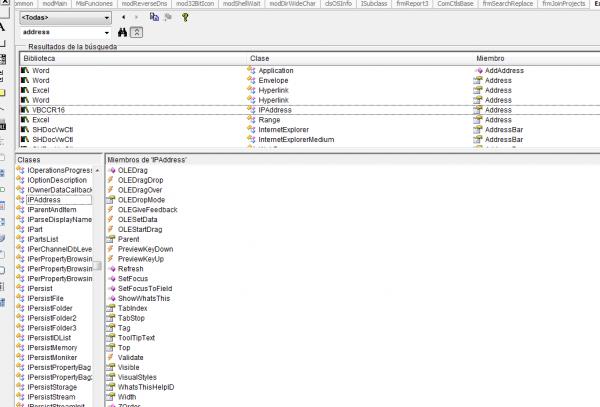Select the ShowWhatsThis member
The image size is (600, 407).
(144, 298)
